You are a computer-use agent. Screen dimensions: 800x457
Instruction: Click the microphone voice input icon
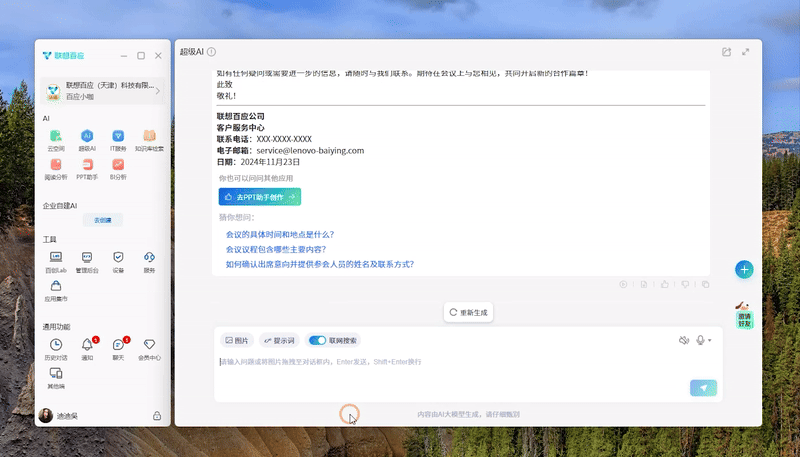701,340
